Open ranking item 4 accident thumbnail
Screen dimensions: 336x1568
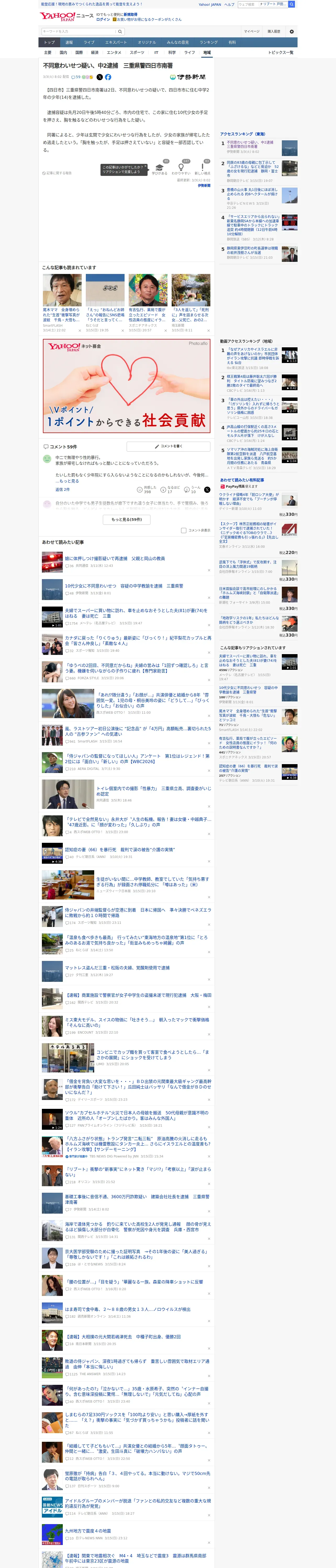(x=290, y=222)
